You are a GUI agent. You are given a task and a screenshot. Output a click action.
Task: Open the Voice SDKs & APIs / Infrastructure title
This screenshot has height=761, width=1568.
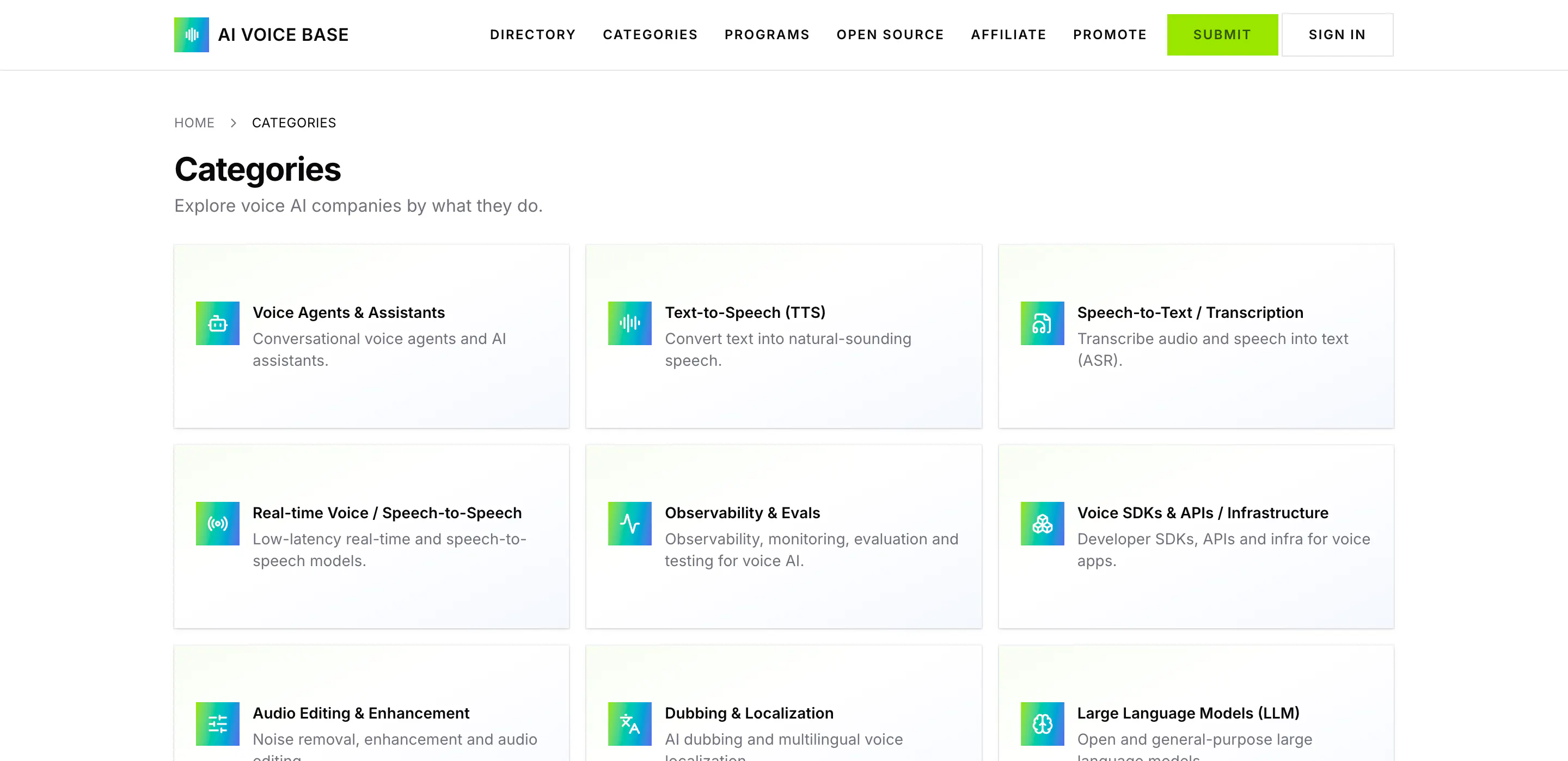tap(1202, 513)
